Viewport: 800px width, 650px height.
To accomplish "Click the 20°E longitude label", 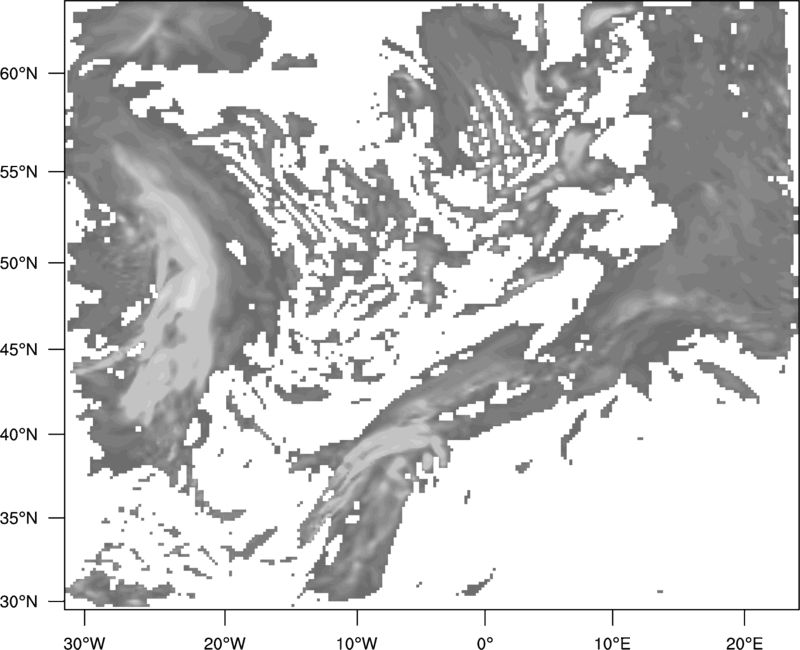I will (744, 643).
